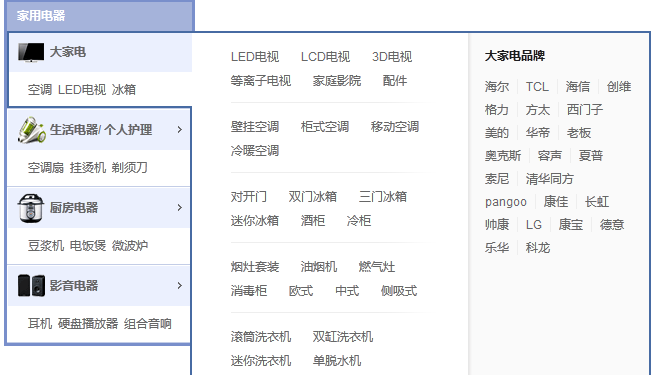
Task: Click the 清华同方 brand
Action: pyautogui.click(x=550, y=179)
